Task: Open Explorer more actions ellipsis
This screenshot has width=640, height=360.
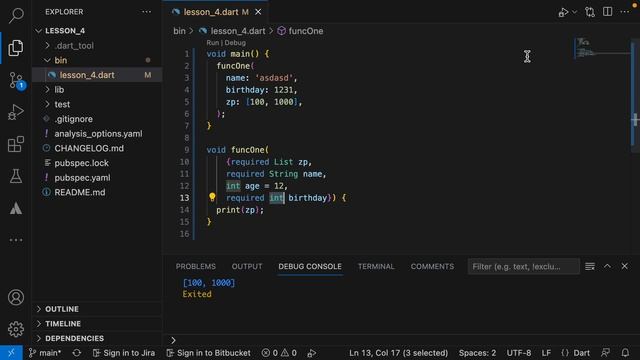Action: point(147,12)
